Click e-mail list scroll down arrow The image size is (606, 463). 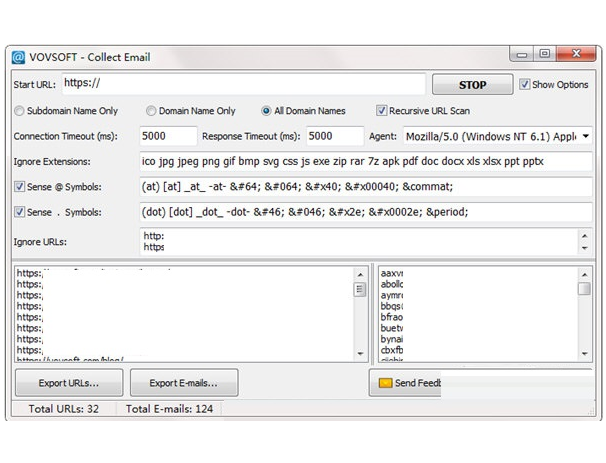584,353
